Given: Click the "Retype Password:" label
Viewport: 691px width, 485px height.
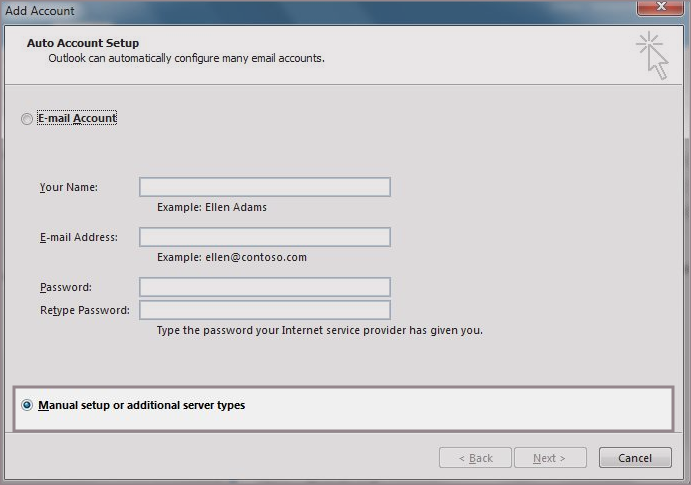Looking at the screenshot, I should [x=85, y=310].
